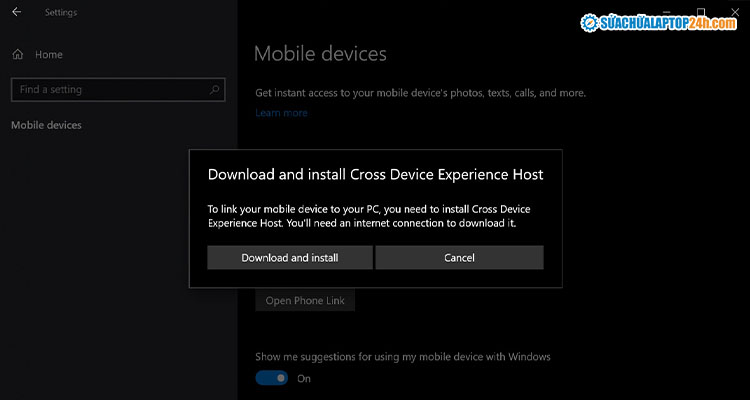Click the Open Phone Link button
The image size is (750, 400).
304,301
